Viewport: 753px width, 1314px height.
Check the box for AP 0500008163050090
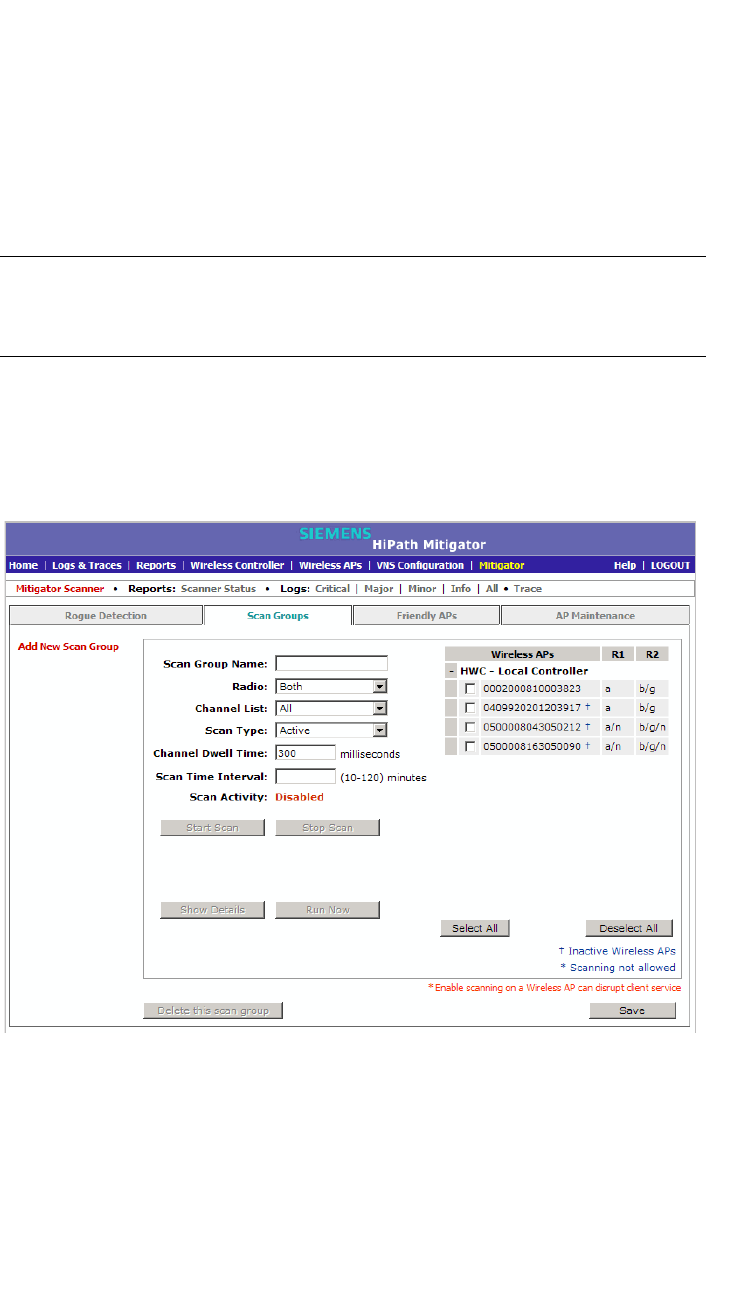[x=470, y=746]
